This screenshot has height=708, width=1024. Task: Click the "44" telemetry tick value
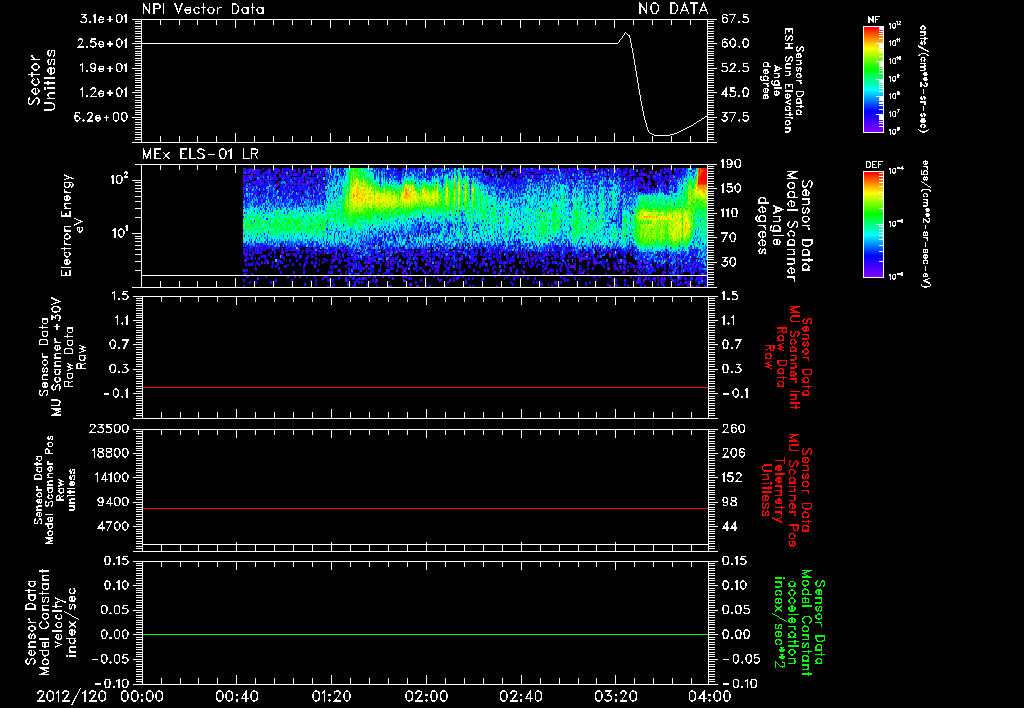coord(728,526)
